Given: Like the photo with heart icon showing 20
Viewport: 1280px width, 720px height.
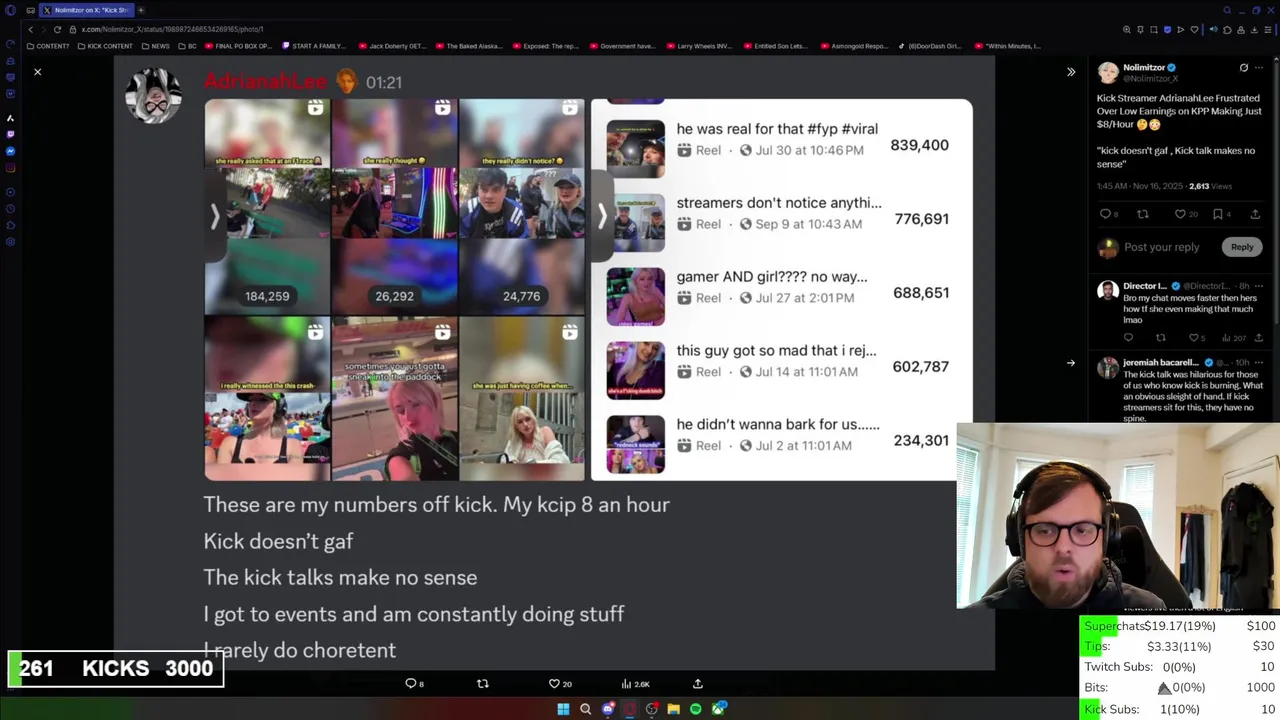Looking at the screenshot, I should [x=560, y=684].
